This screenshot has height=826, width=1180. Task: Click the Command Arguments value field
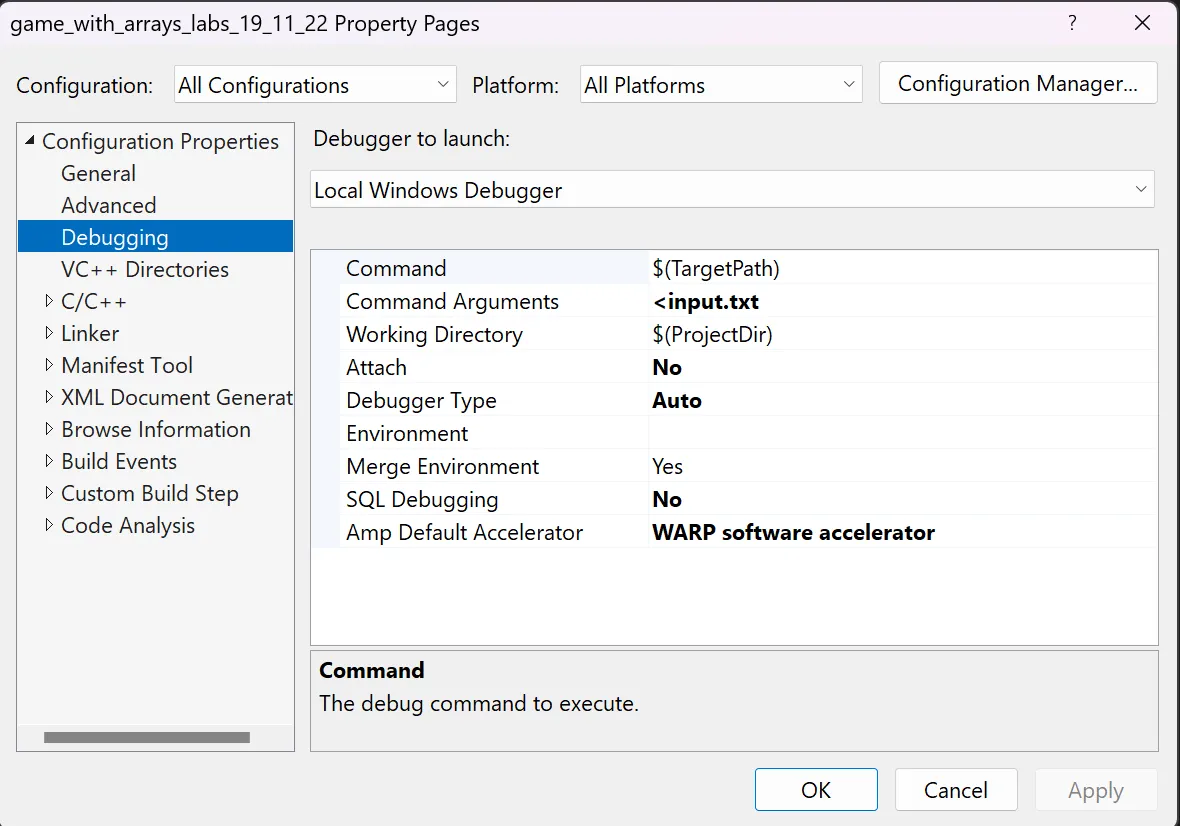point(900,301)
